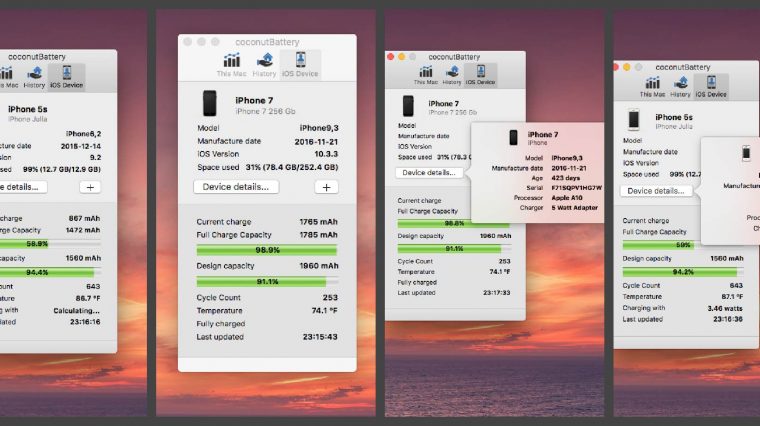Click space used '31% (78.4 GB/252.4 GB)'
The width and height of the screenshot is (760, 426).
click(x=292, y=167)
